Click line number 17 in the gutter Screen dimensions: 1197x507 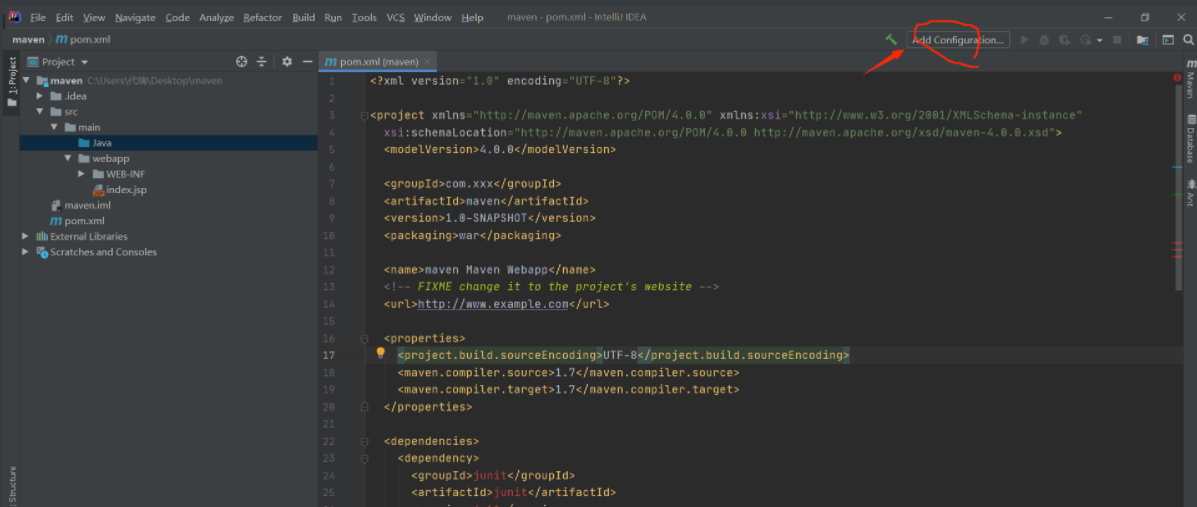[327, 355]
